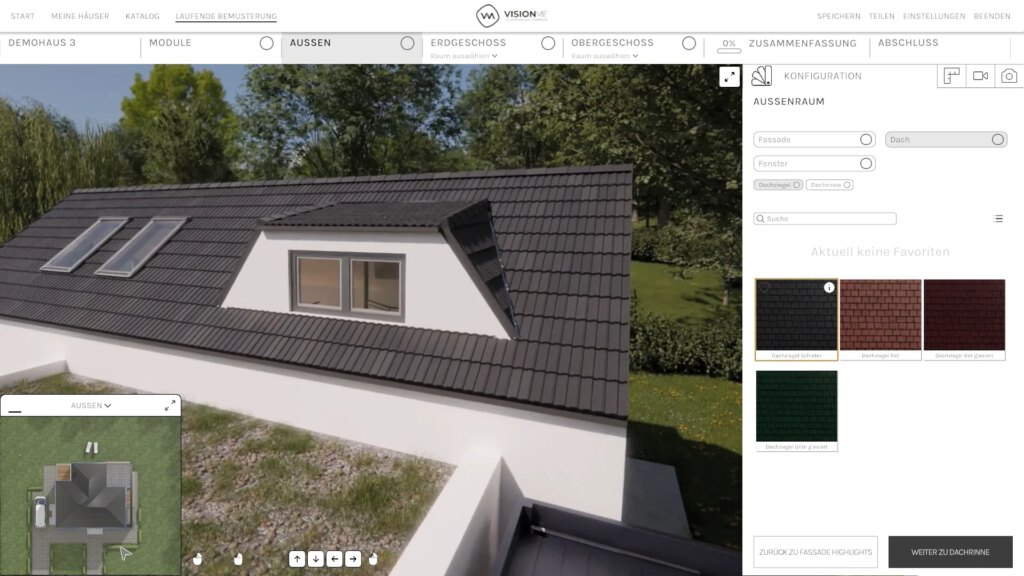Select the Fenster category radio button
This screenshot has width=1024, height=576.
click(866, 164)
